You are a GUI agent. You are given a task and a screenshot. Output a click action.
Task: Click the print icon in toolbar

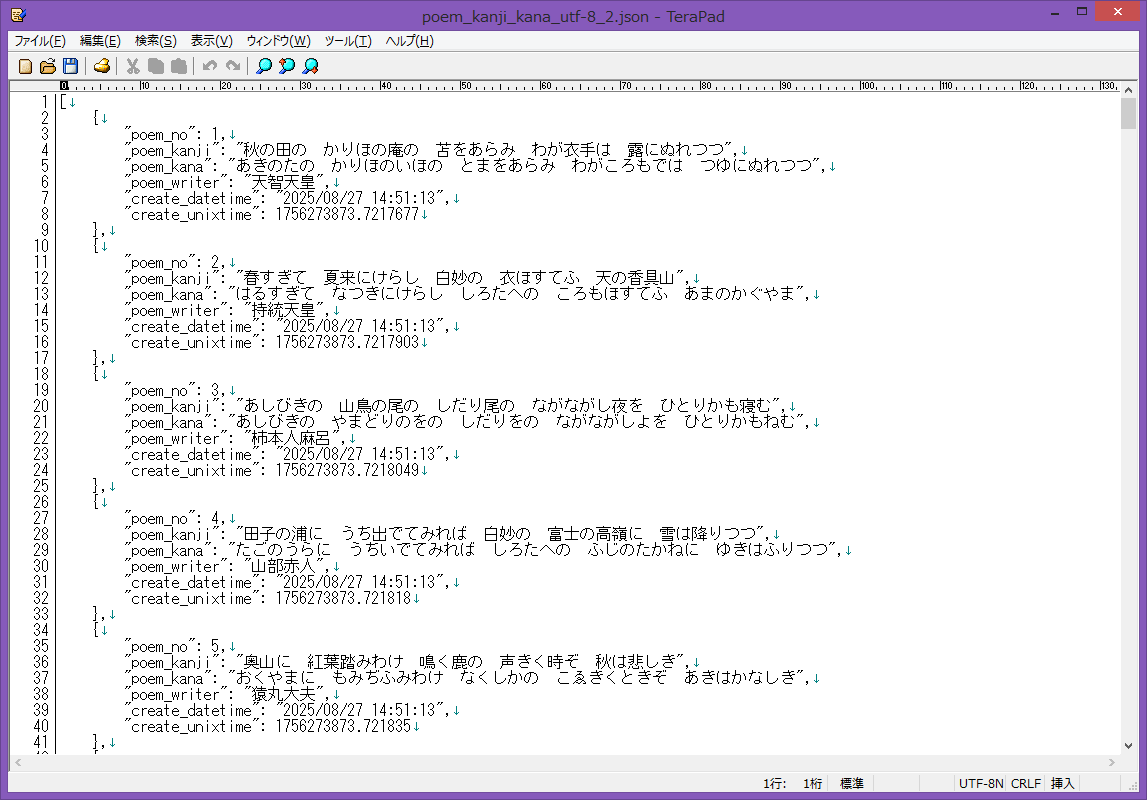pyautogui.click(x=101, y=66)
